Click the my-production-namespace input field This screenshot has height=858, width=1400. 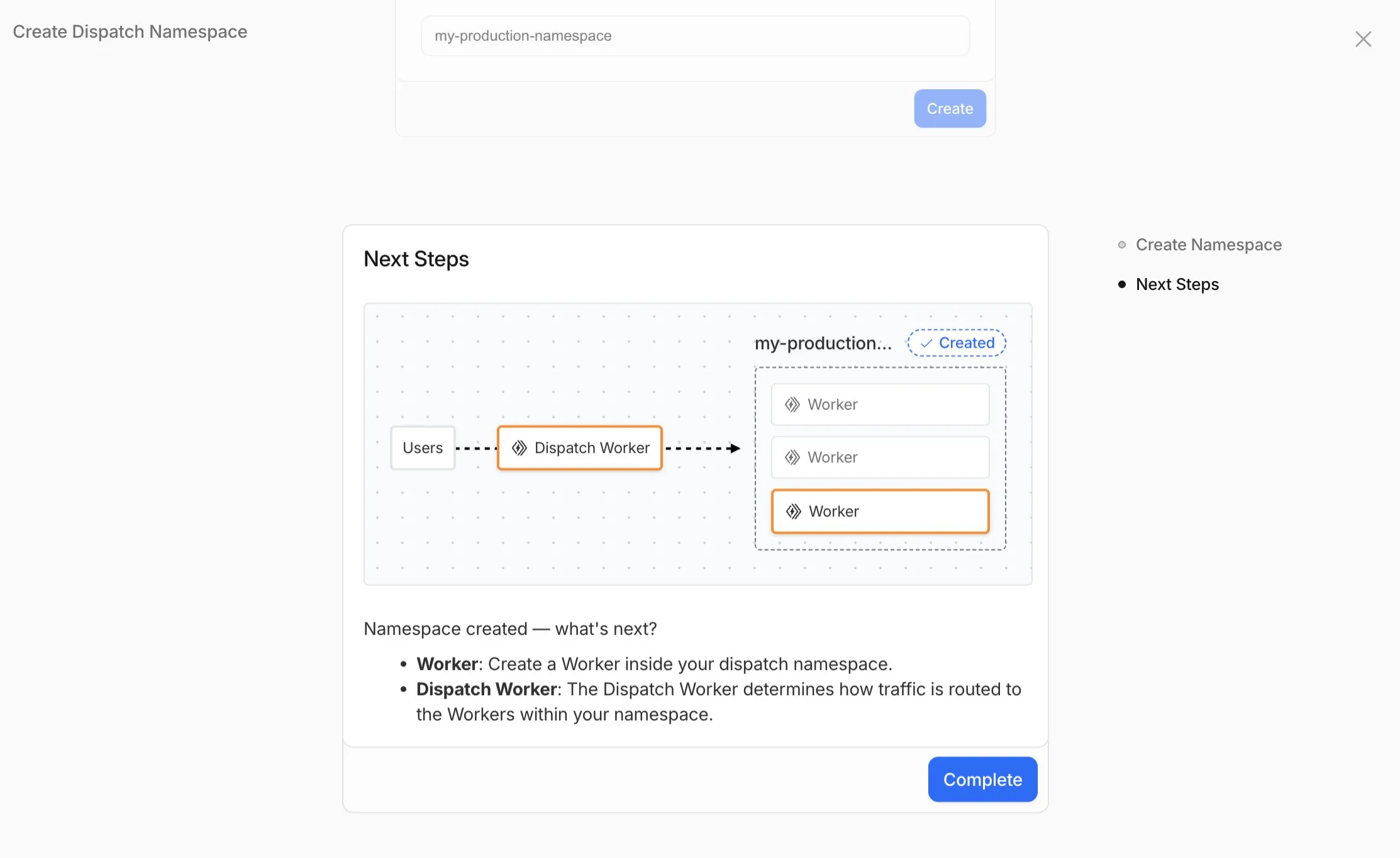694,36
